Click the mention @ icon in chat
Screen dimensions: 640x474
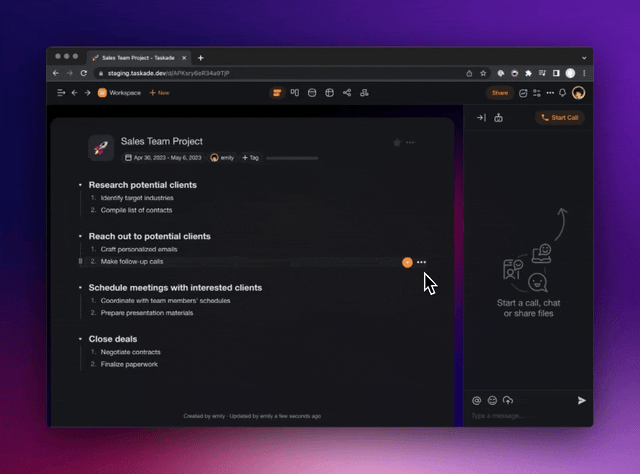pos(477,400)
